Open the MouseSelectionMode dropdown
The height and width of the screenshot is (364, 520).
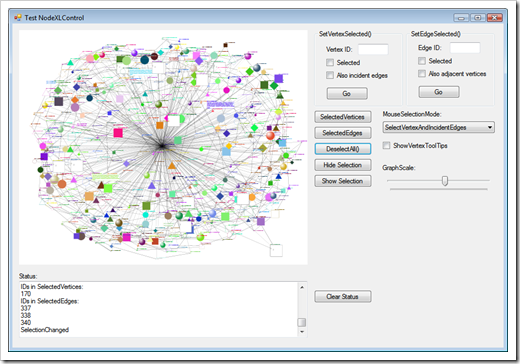438,127
